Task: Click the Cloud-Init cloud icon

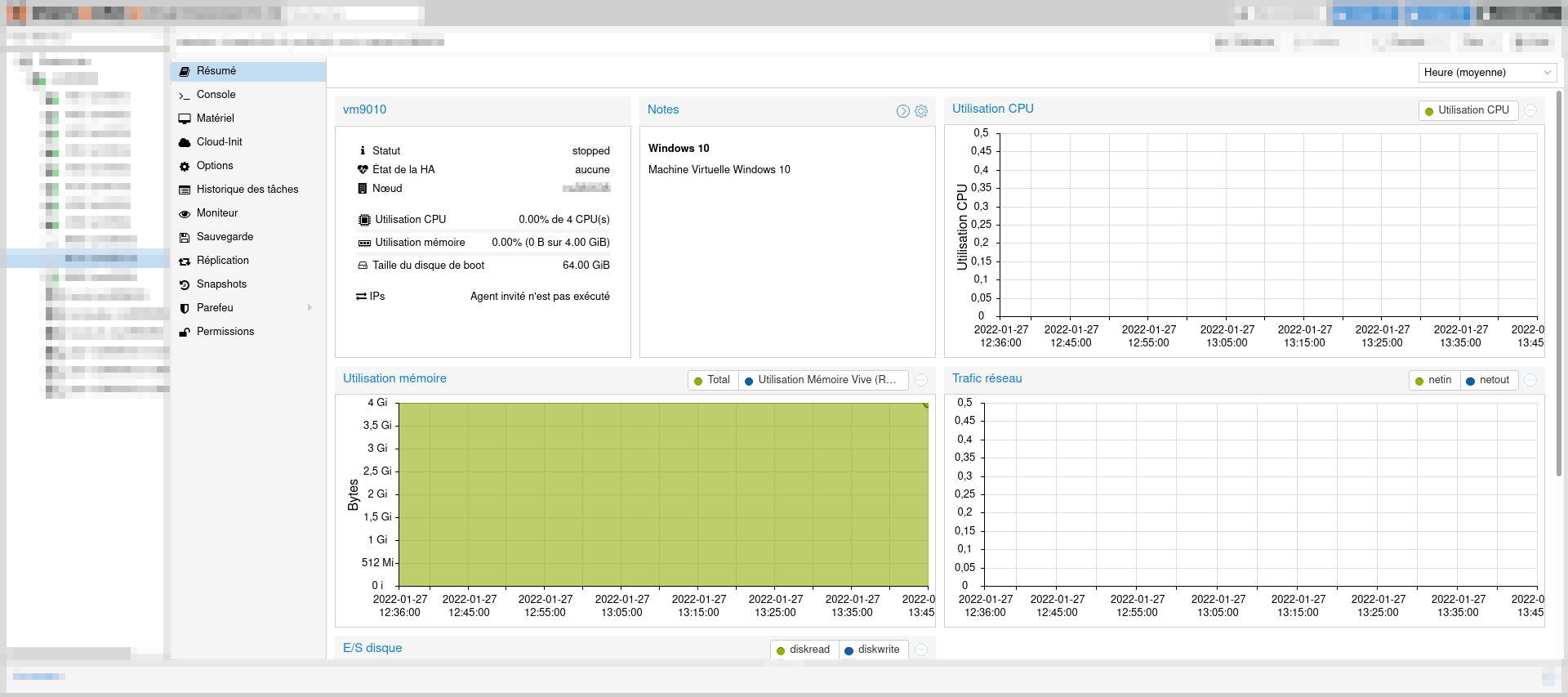Action: 185,143
